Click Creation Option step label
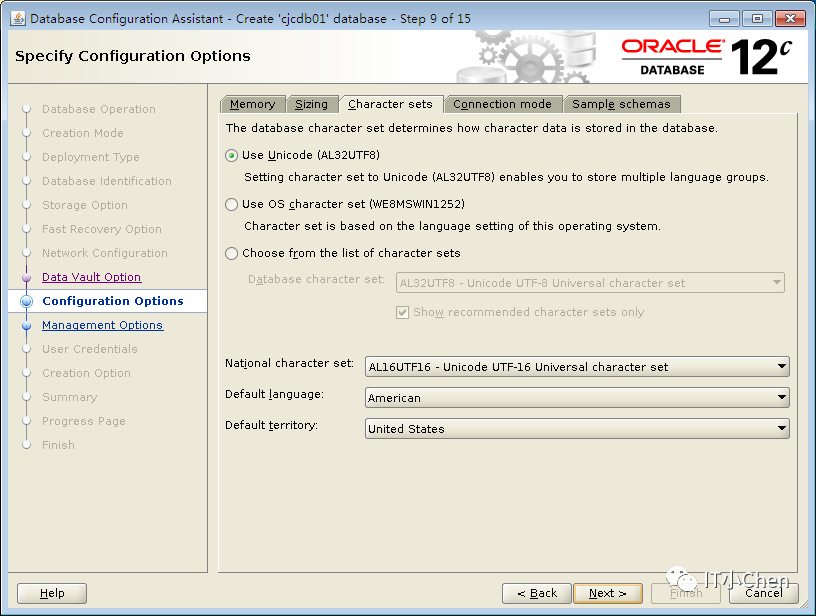This screenshot has width=816, height=616. click(86, 373)
